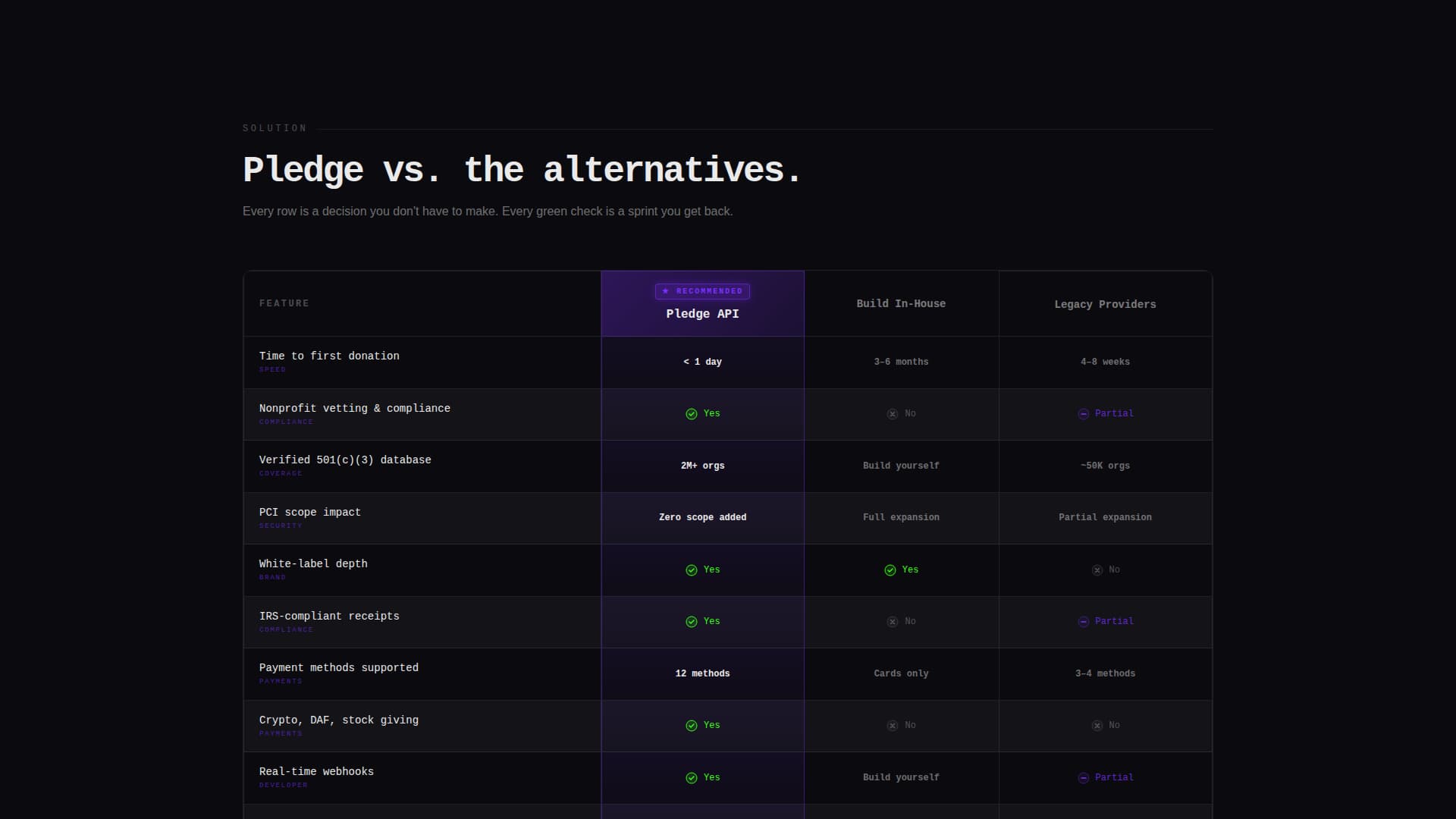Click the Verified 501(c)(3) database row label
Viewport: 1456px width, 819px height.
(x=345, y=460)
